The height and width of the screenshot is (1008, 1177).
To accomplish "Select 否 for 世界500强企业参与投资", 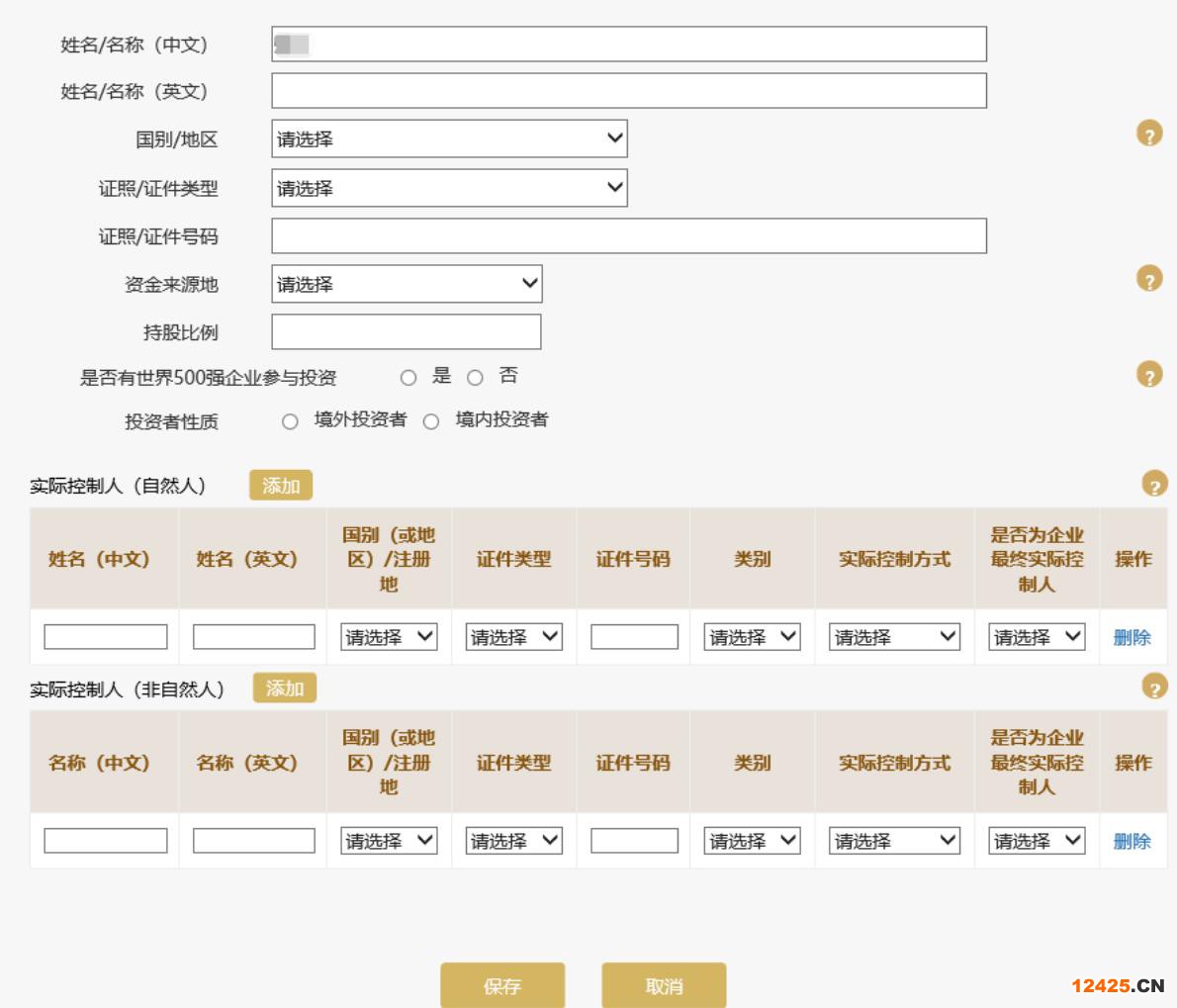I will [475, 378].
